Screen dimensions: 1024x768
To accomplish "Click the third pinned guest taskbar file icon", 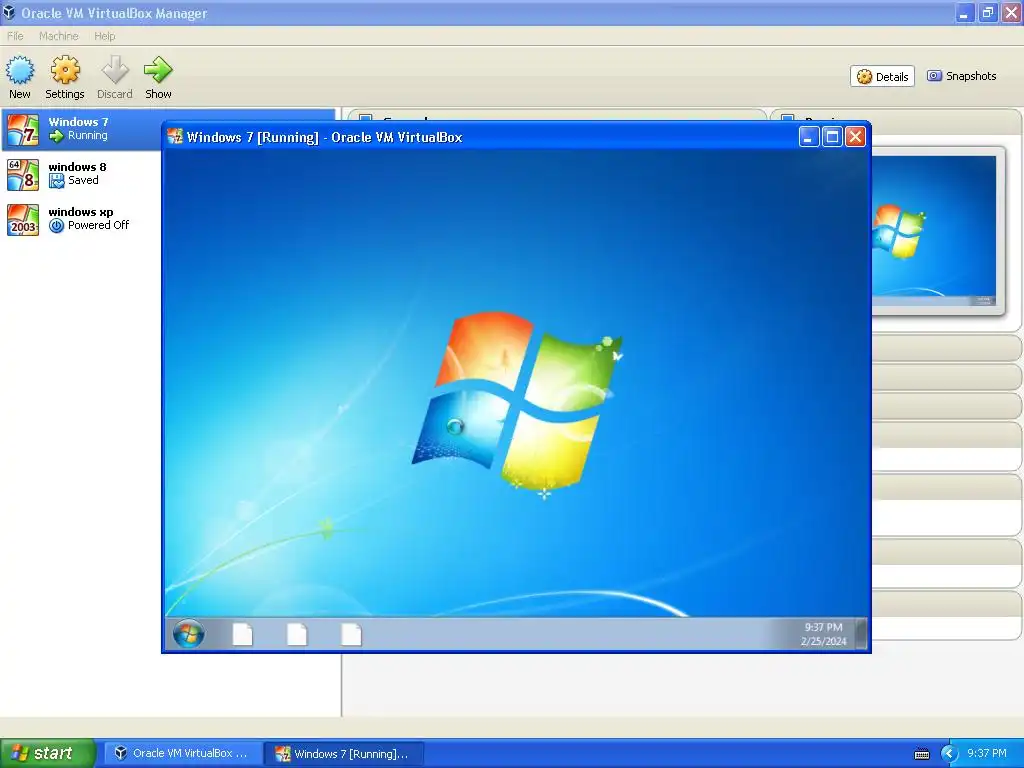I will 351,634.
